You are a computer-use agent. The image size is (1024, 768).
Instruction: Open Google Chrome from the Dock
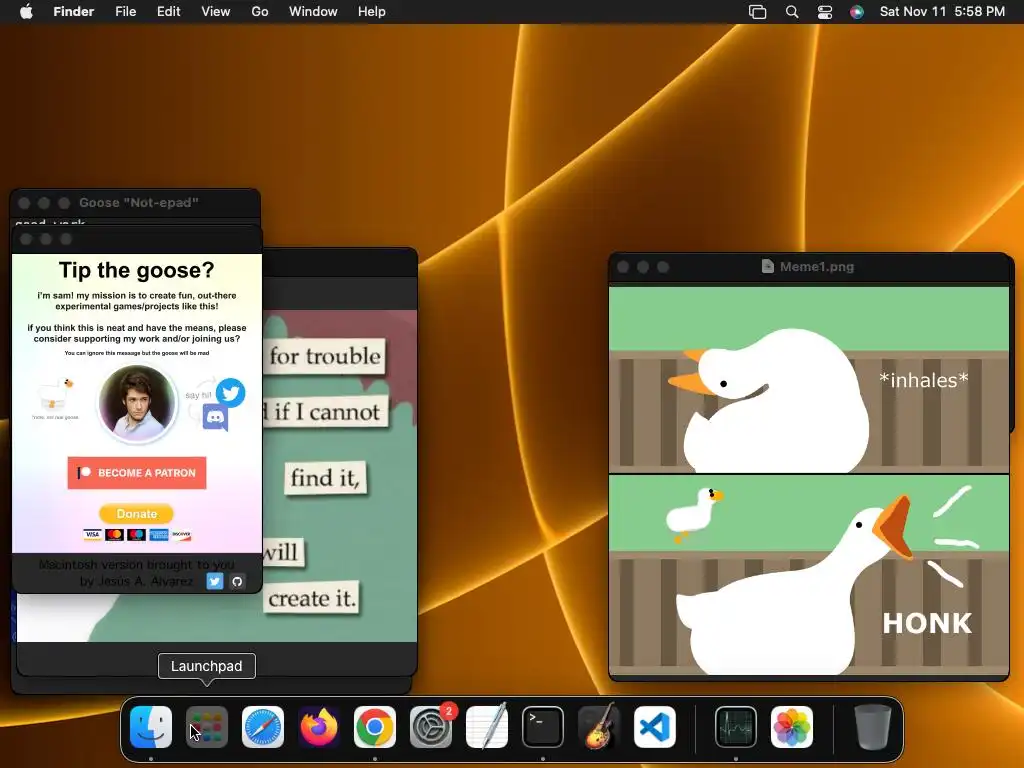[375, 727]
